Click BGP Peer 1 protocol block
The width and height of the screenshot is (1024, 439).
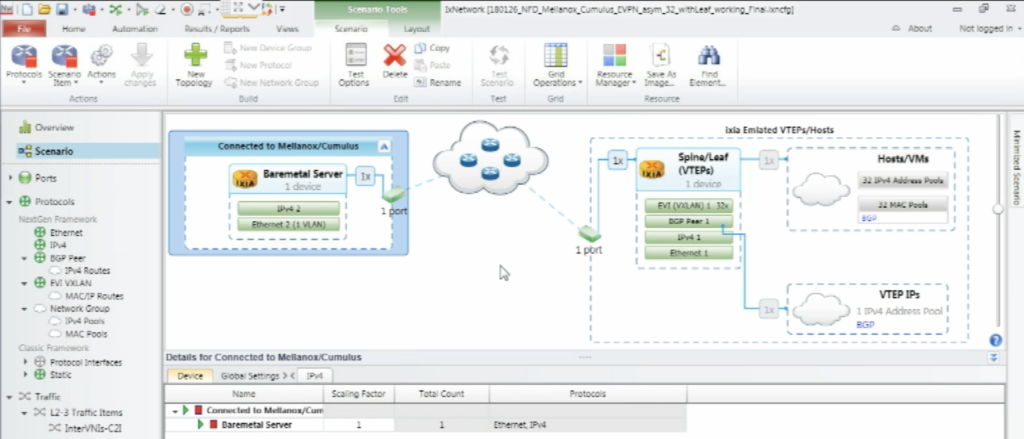pos(688,221)
